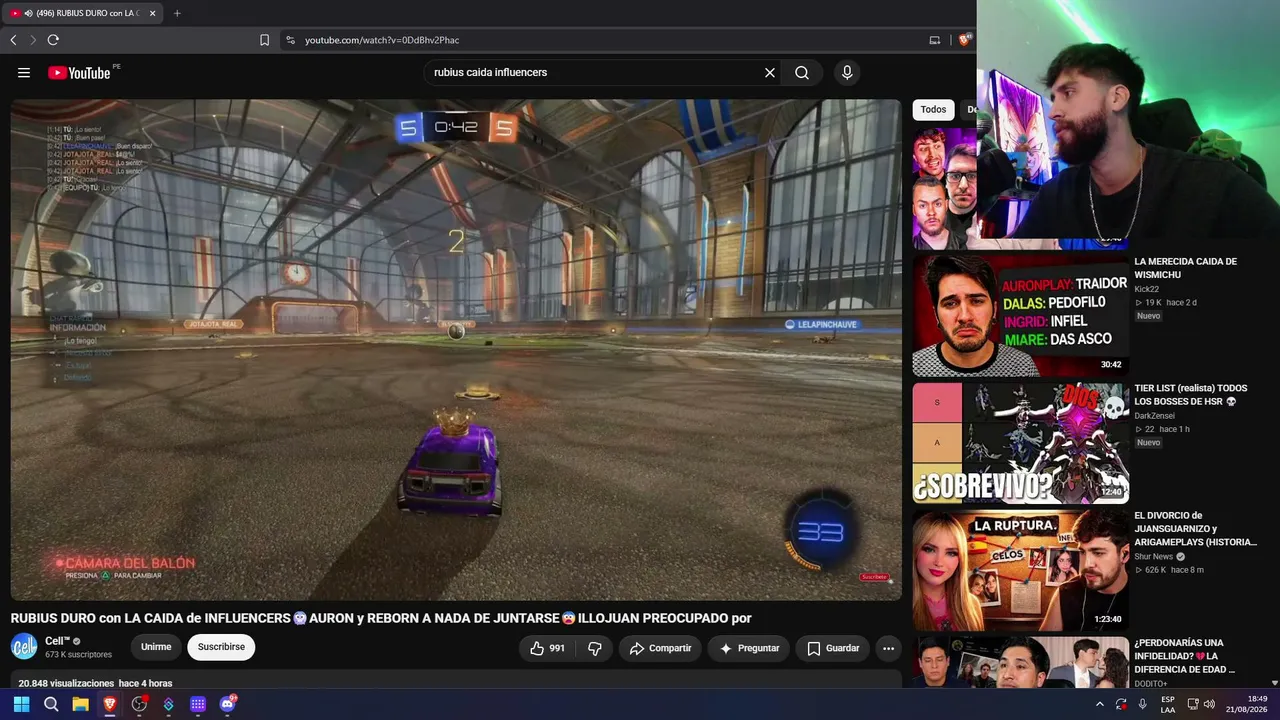Screen dimensions: 1280x720
Task: Open more actions three-dot menu
Action: click(888, 648)
